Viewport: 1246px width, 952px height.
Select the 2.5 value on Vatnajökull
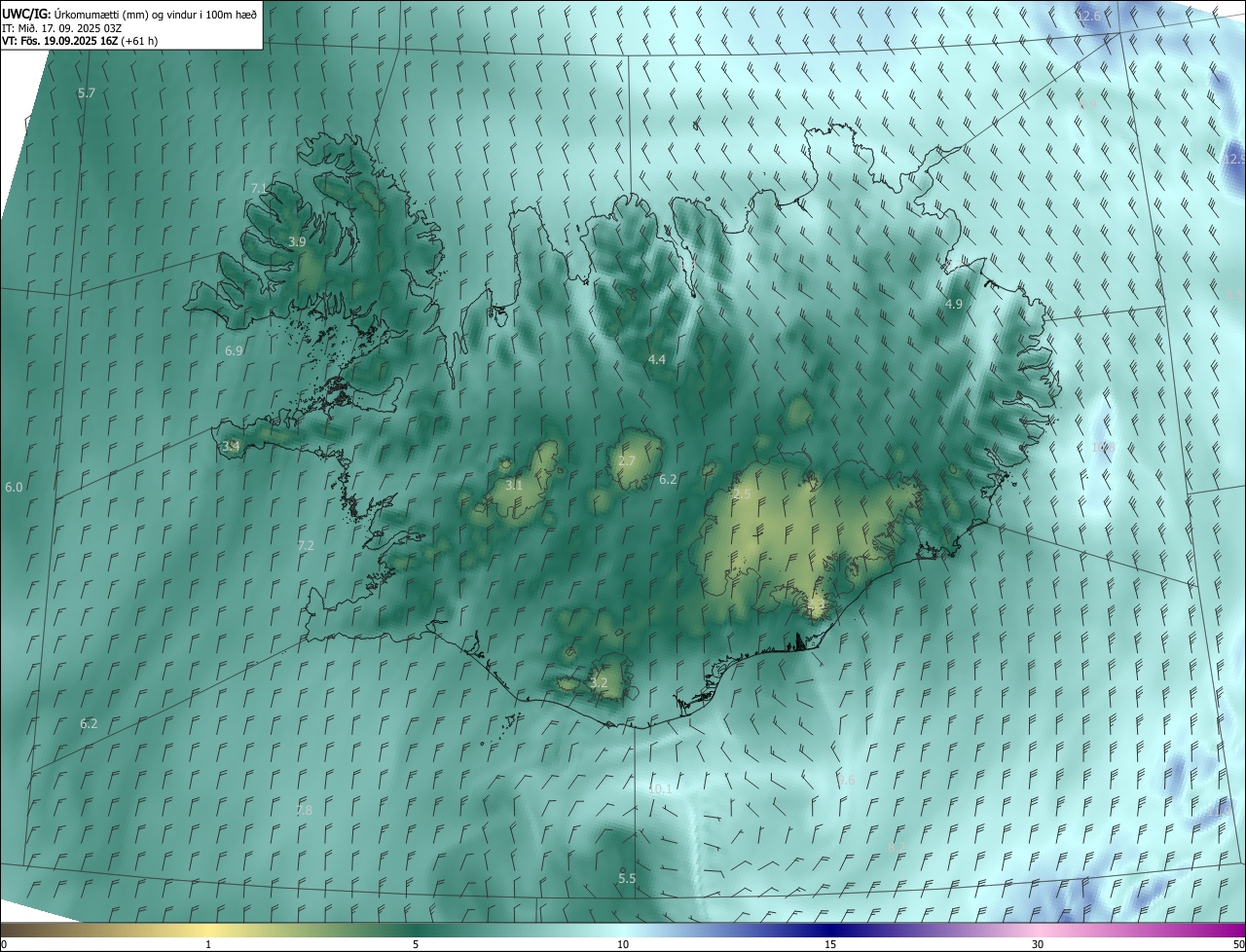pyautogui.click(x=742, y=494)
